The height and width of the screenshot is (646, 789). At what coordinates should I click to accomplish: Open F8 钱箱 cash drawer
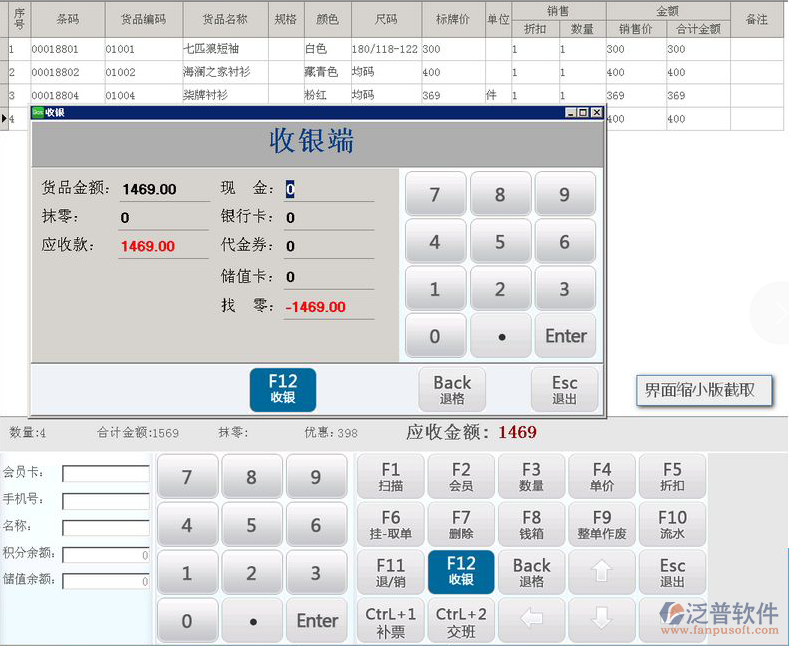pos(532,524)
